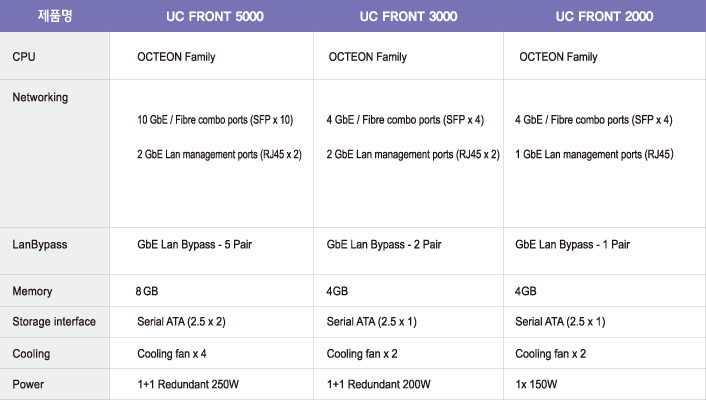Viewport: 706px width, 401px height.
Task: Select GbE Lan Bypass - 5 Pair cell
Action: (195, 245)
